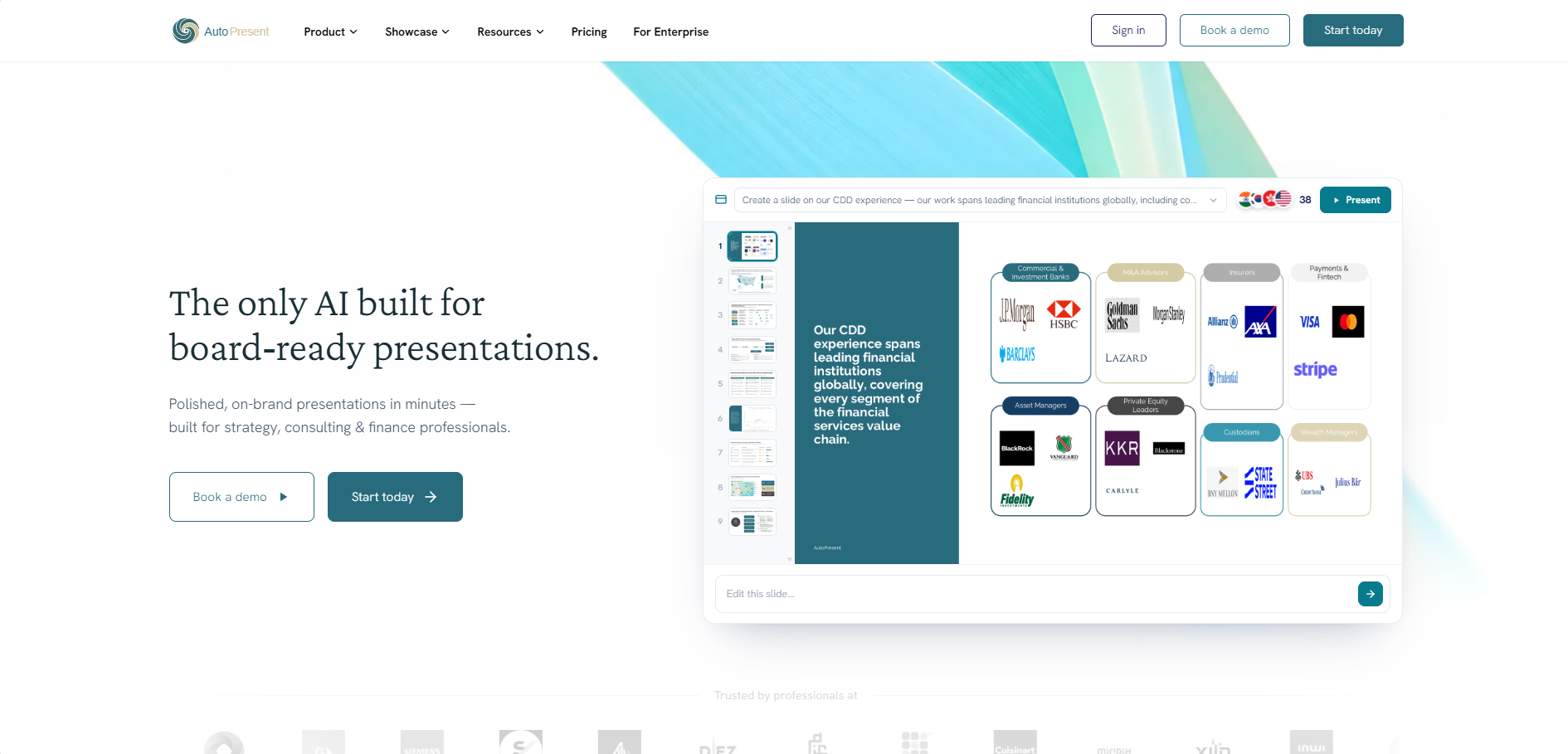Click the State Street logo
The image size is (1568, 754).
[x=1260, y=482]
